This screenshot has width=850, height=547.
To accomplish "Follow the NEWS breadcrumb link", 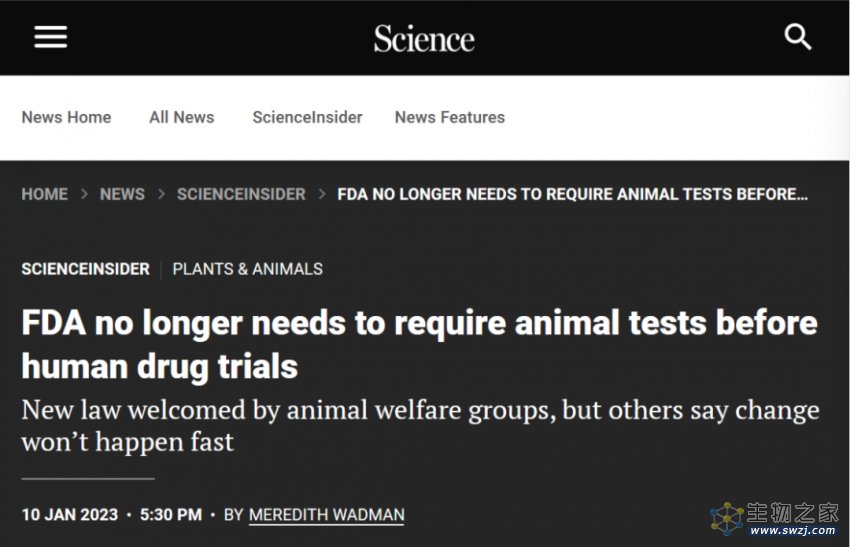I will tap(123, 194).
